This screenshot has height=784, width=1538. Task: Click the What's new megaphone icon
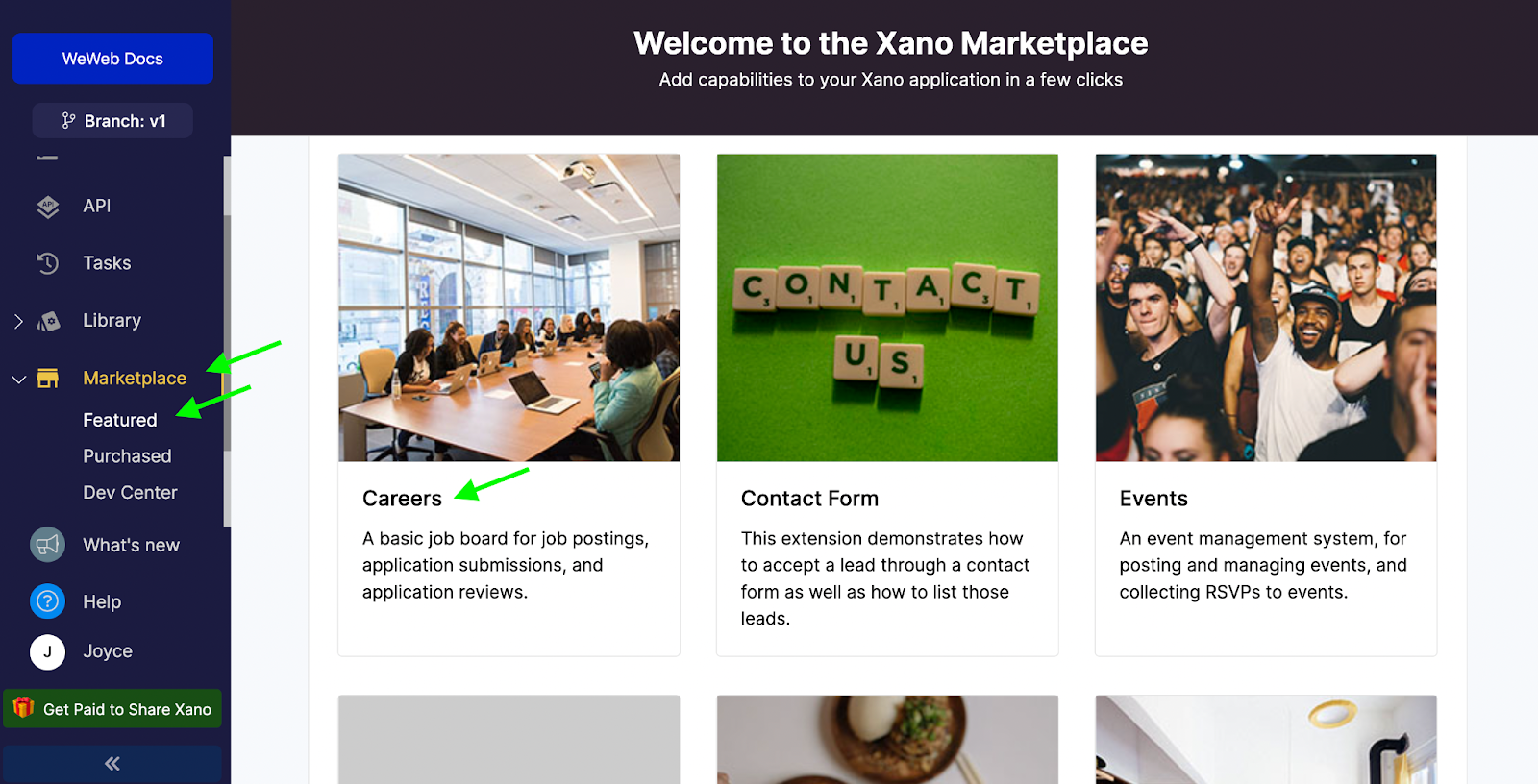(47, 545)
